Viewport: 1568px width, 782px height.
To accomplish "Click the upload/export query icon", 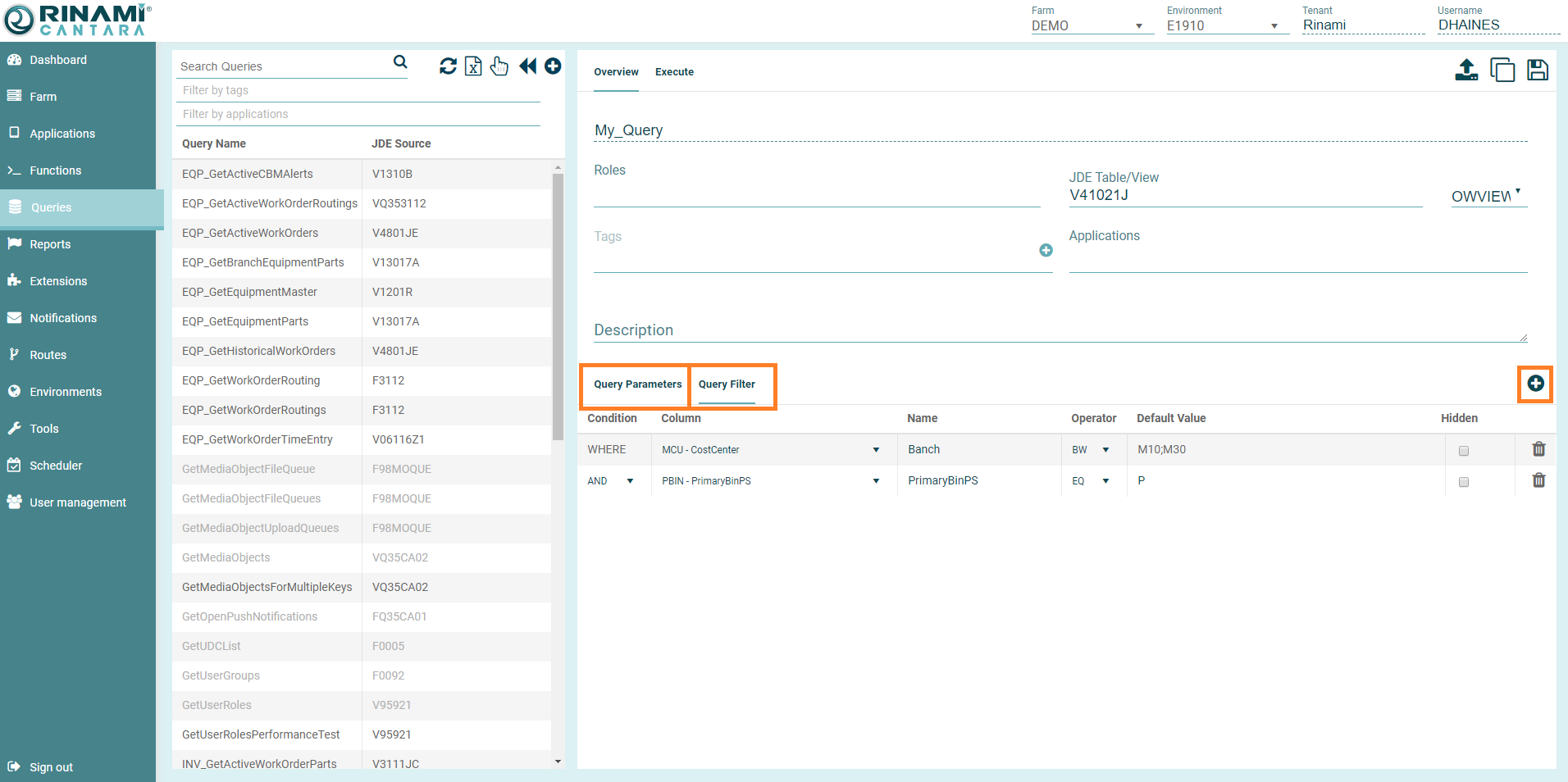I will [1466, 70].
